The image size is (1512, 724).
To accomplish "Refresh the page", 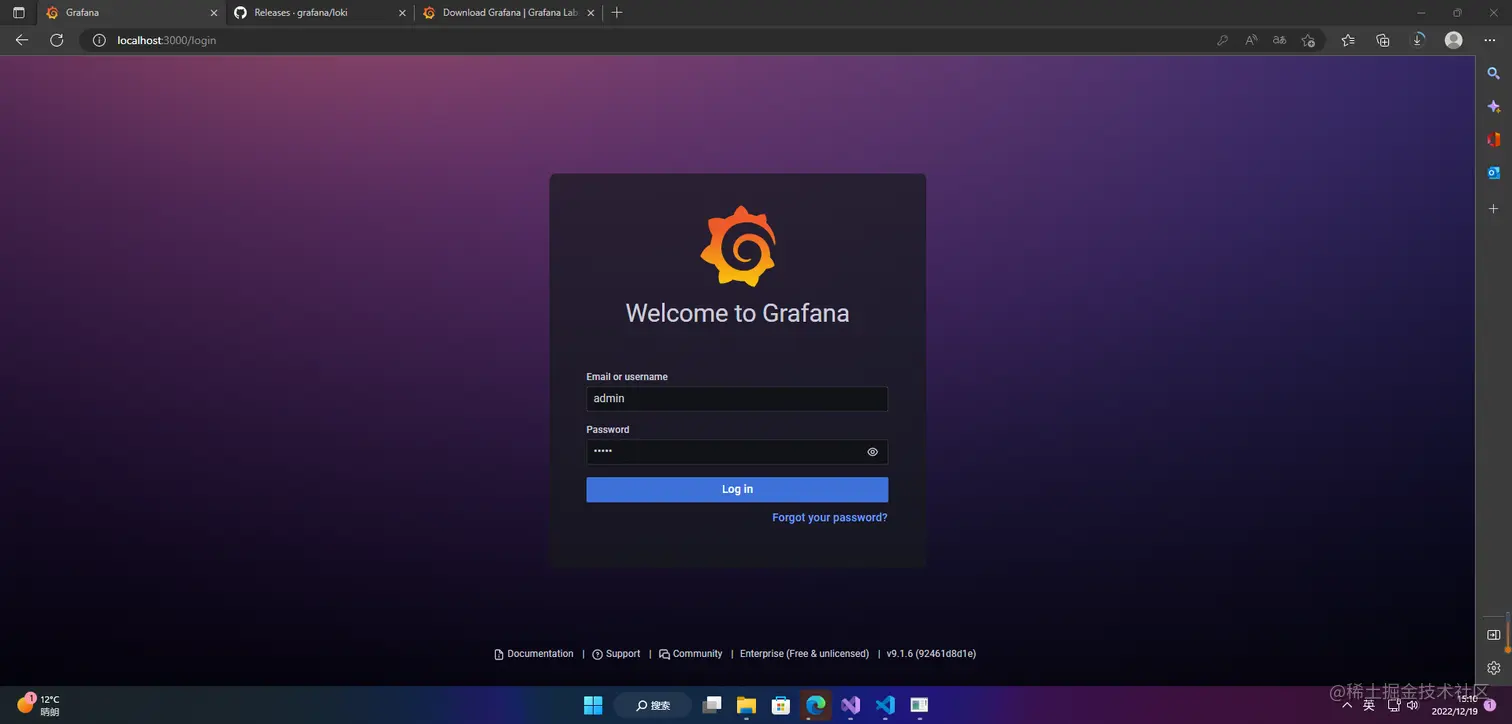I will (57, 40).
